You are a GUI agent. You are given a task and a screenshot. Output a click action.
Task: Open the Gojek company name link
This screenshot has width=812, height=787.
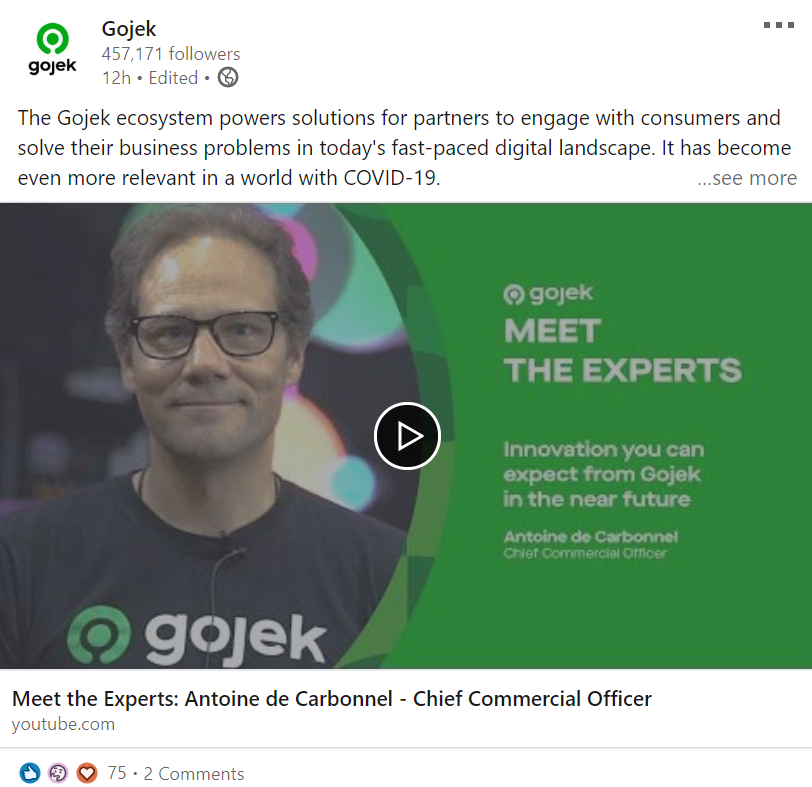(128, 28)
